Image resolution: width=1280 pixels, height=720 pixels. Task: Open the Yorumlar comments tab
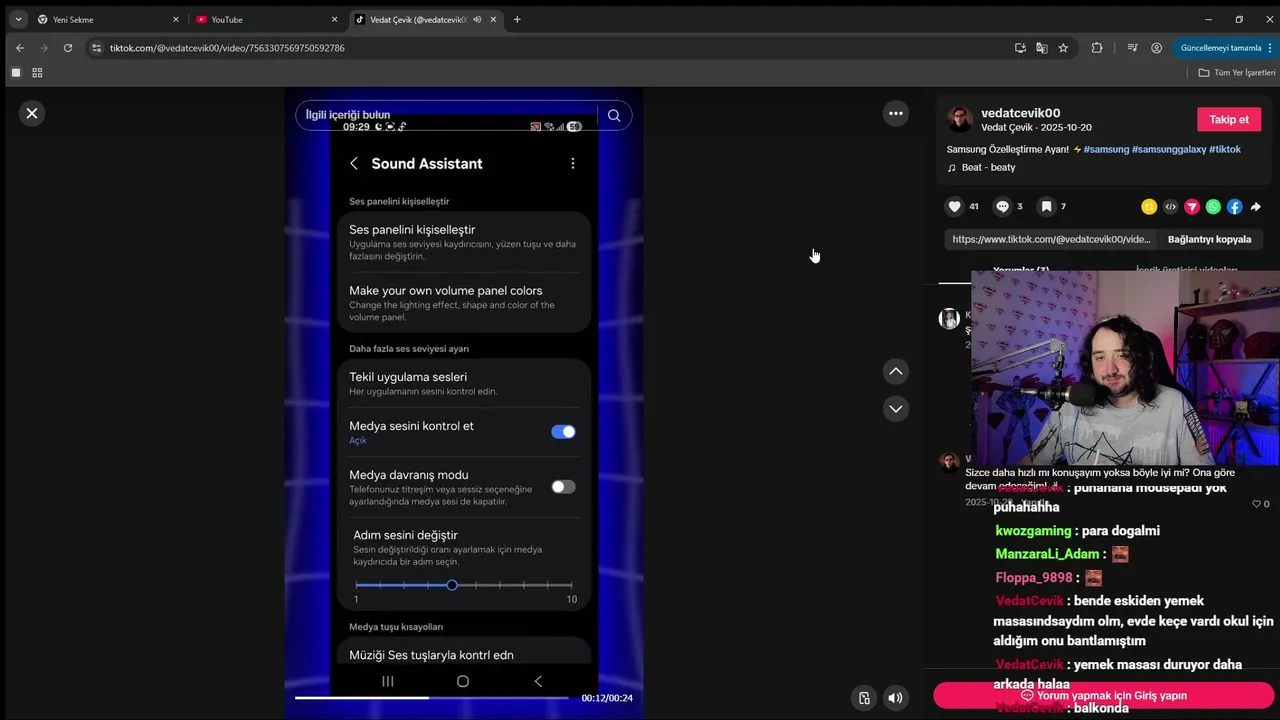(x=1021, y=271)
